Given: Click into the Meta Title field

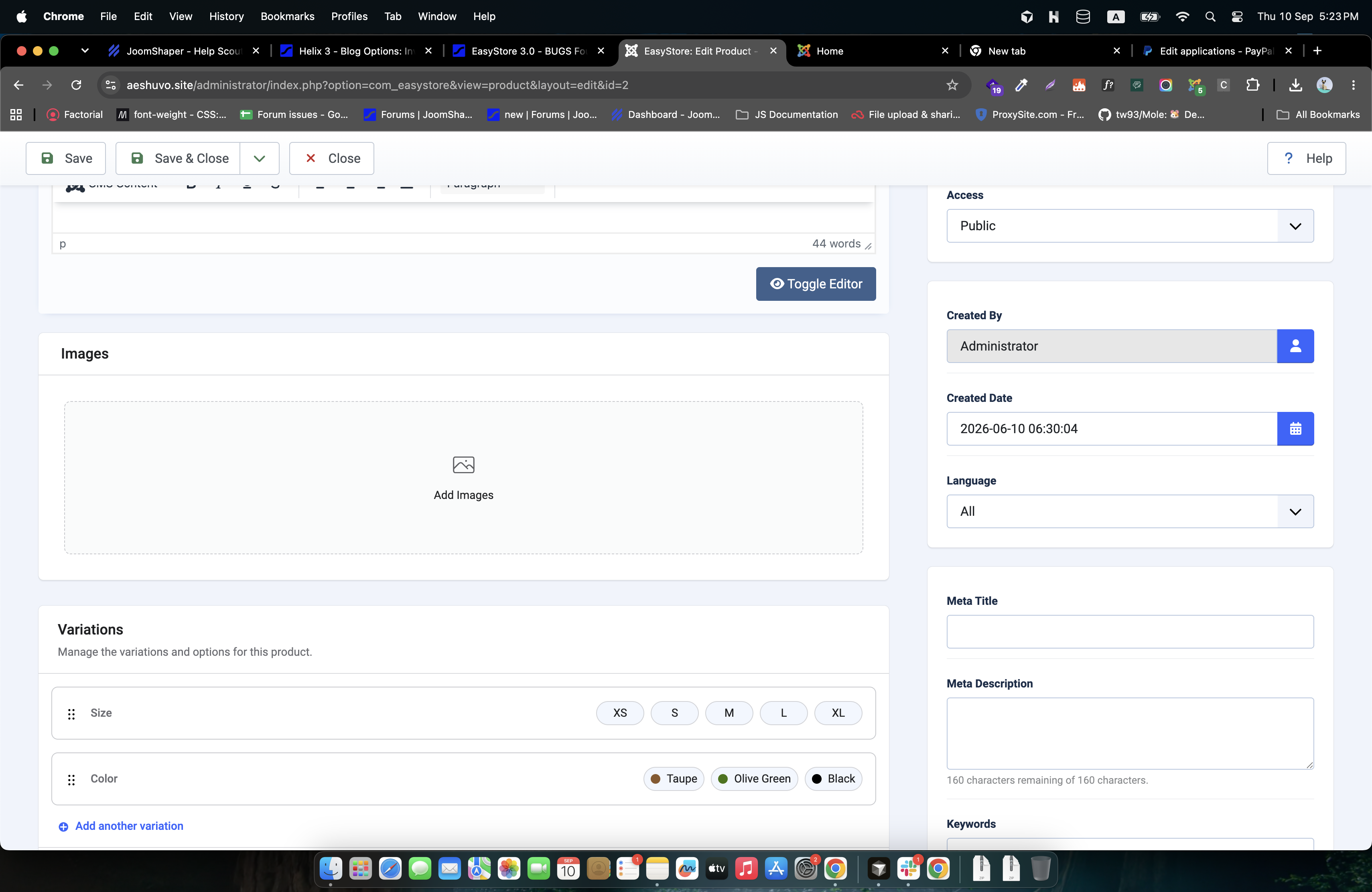Looking at the screenshot, I should (x=1130, y=632).
